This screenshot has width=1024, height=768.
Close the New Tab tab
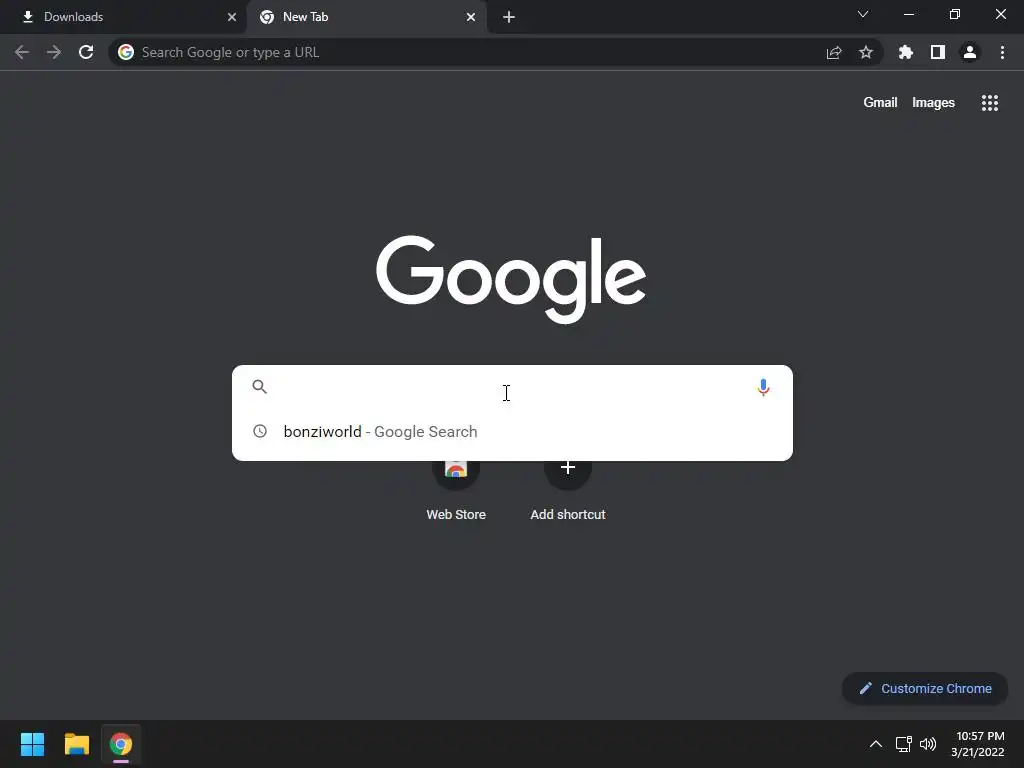pos(471,17)
